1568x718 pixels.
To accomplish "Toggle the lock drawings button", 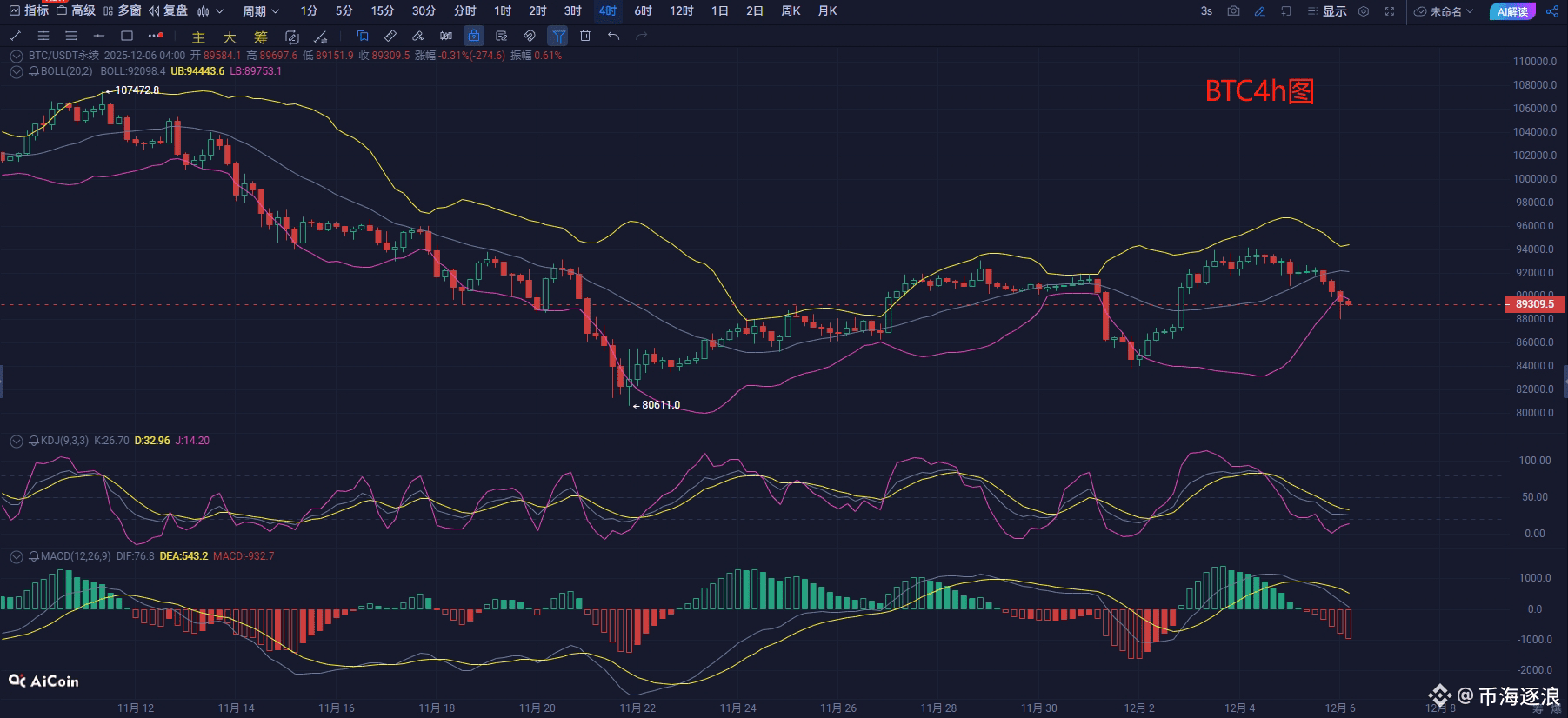I will click(x=473, y=36).
